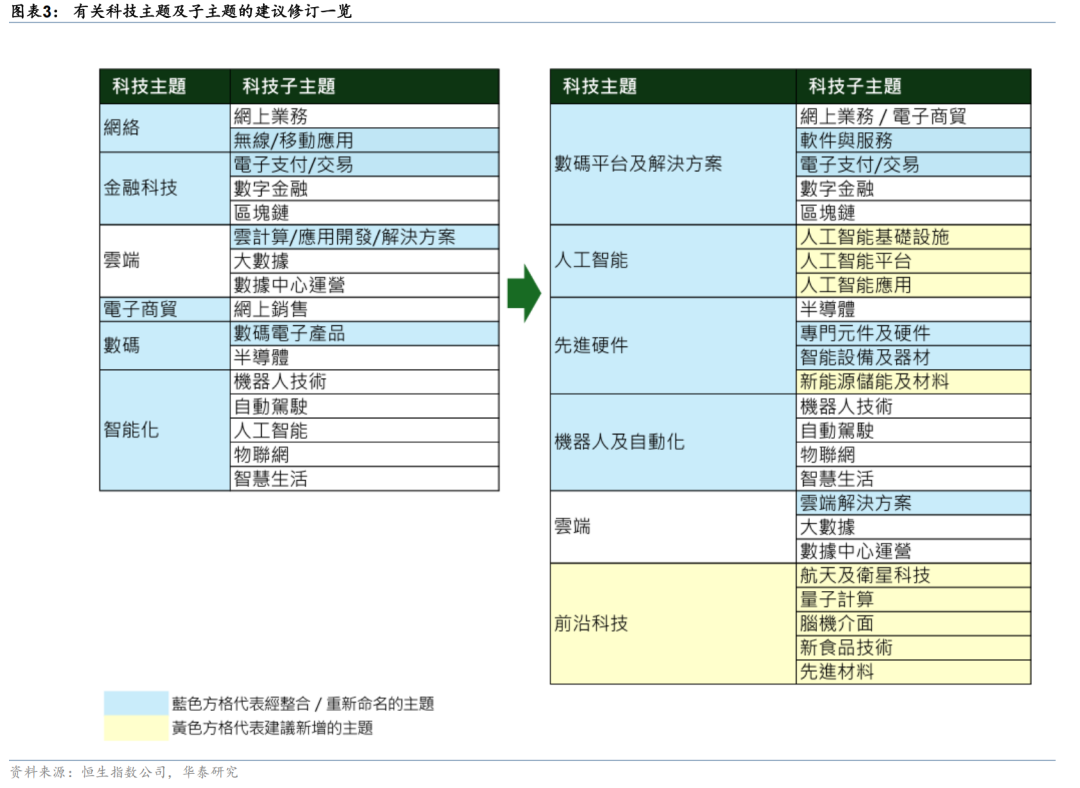This screenshot has width=1080, height=788.
Task: Click '物聯網' sub-theme under '機器人及自動化' theme
Action: coord(913,455)
